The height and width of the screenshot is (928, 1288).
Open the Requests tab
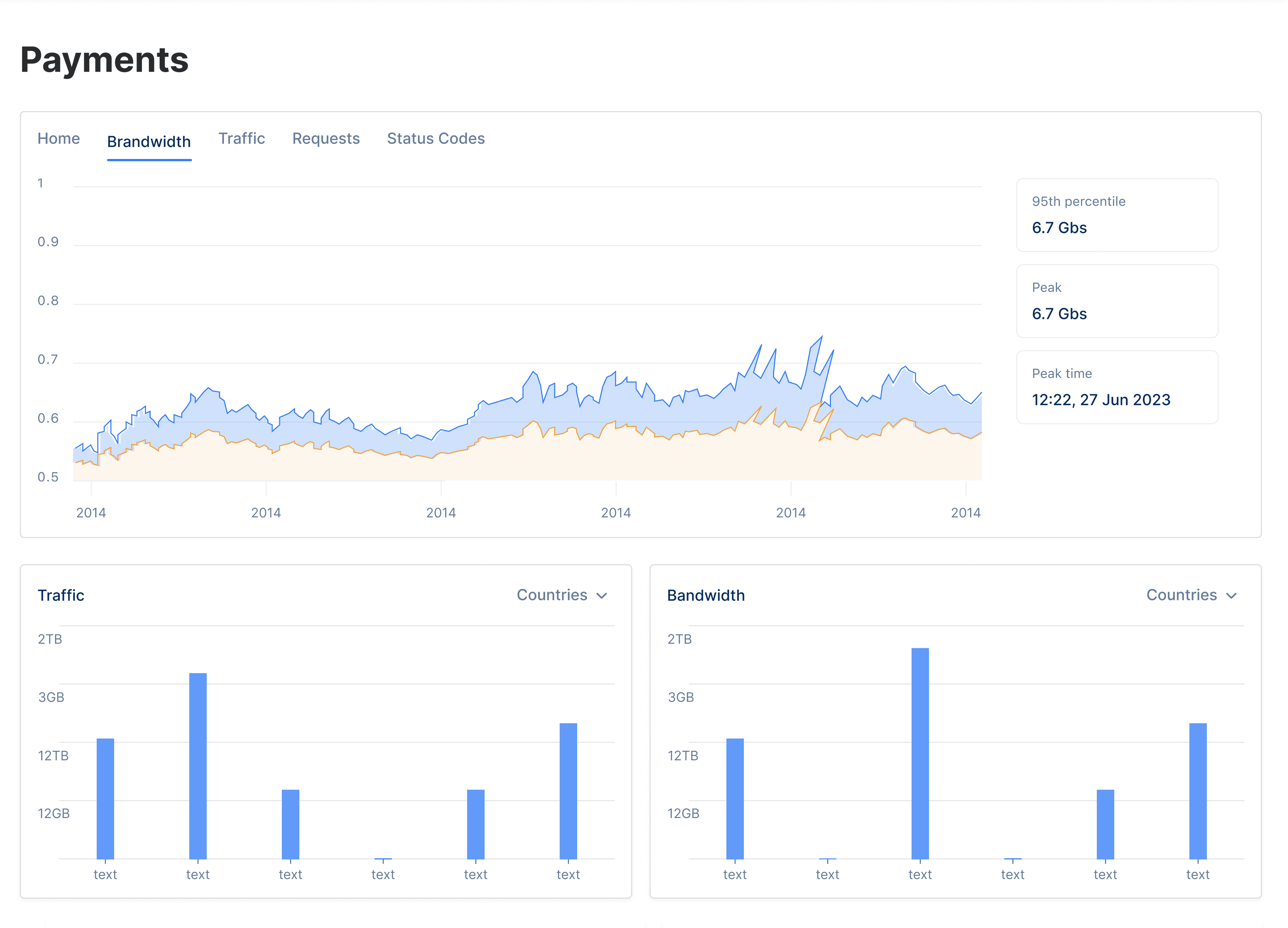click(x=325, y=139)
